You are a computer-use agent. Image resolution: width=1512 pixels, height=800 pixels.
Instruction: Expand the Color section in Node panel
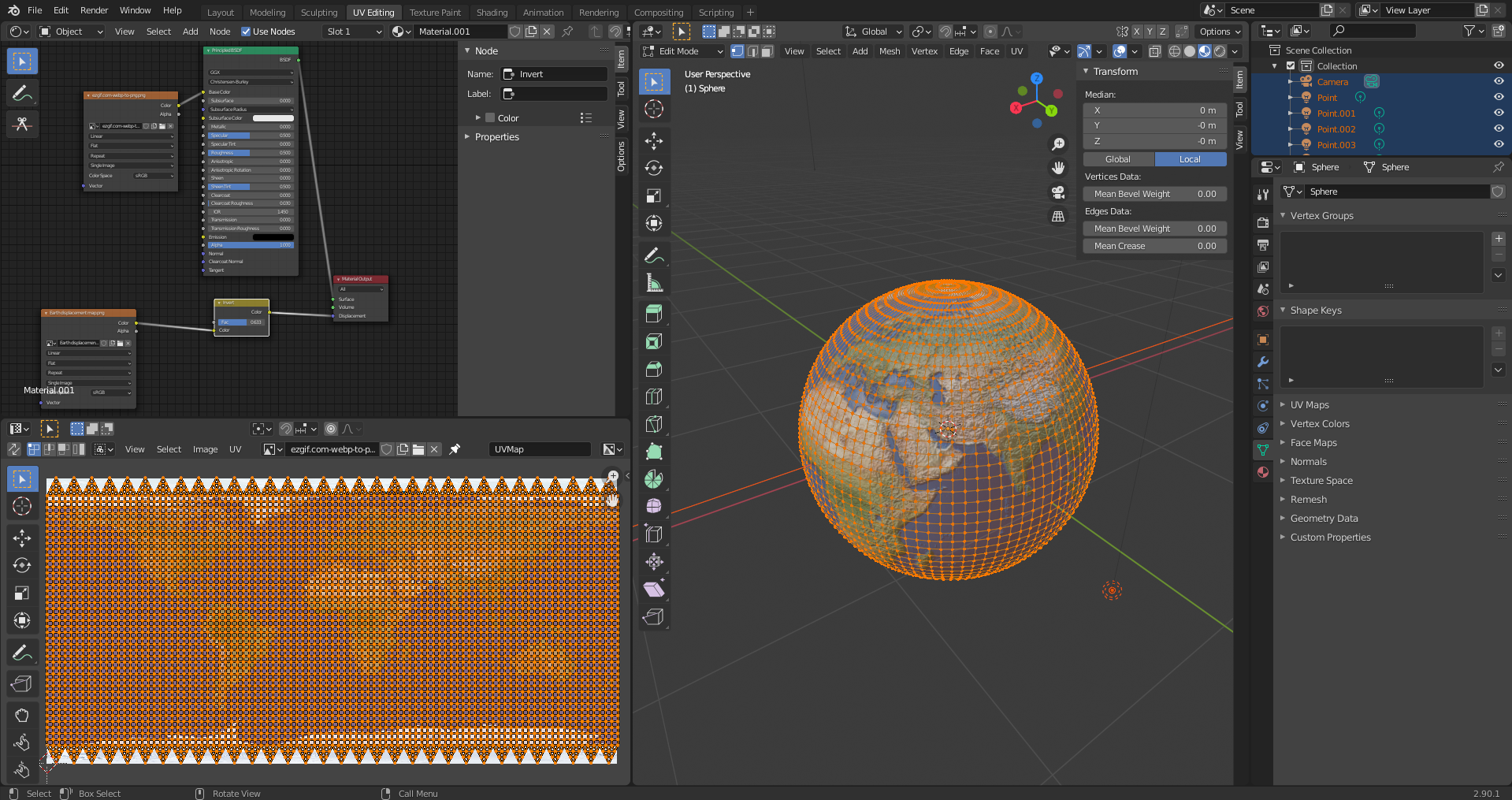point(477,118)
